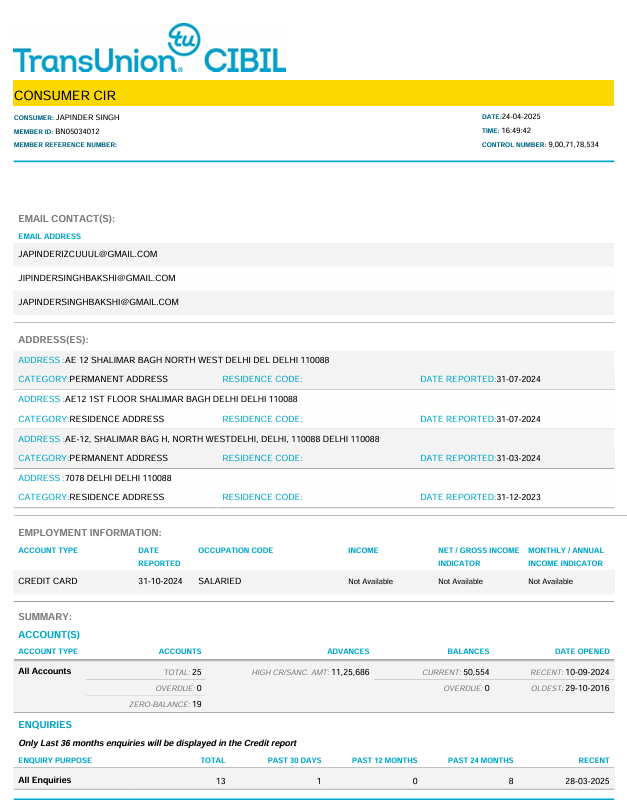Select email JAPINDERSINGHBAKSHI@GMAIL.COM
The image size is (627, 805).
(x=98, y=302)
